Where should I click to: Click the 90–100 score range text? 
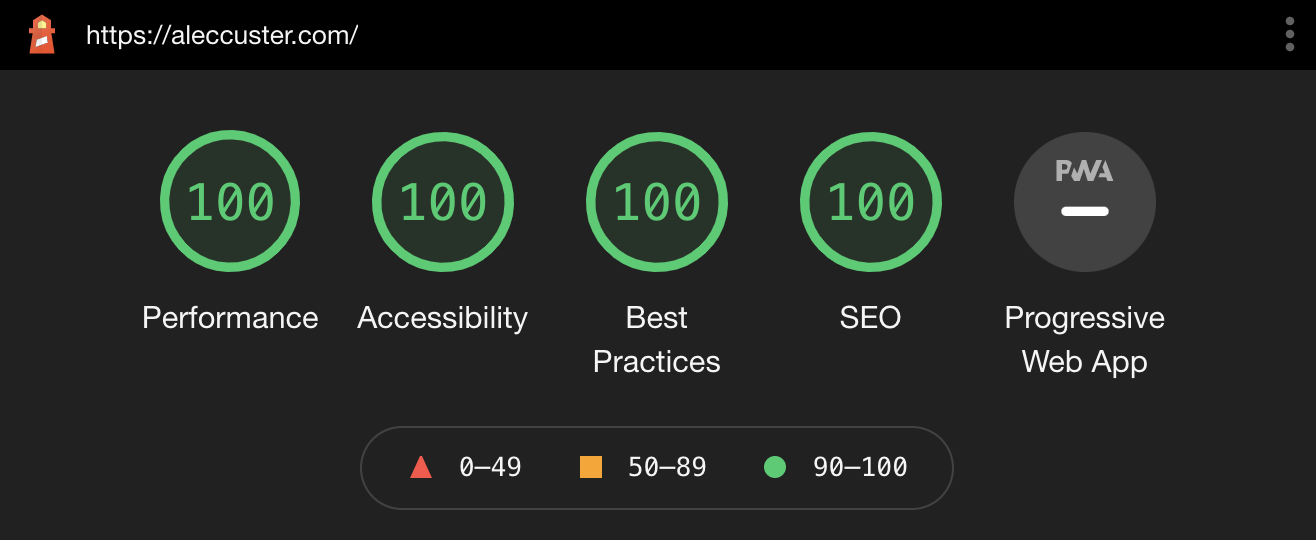coord(860,467)
